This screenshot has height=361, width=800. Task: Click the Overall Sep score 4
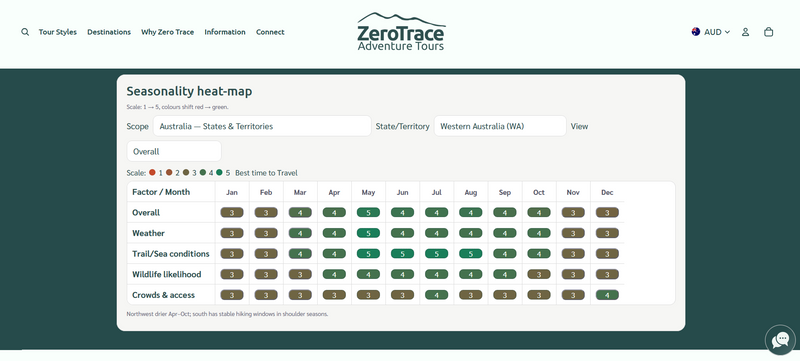505,213
